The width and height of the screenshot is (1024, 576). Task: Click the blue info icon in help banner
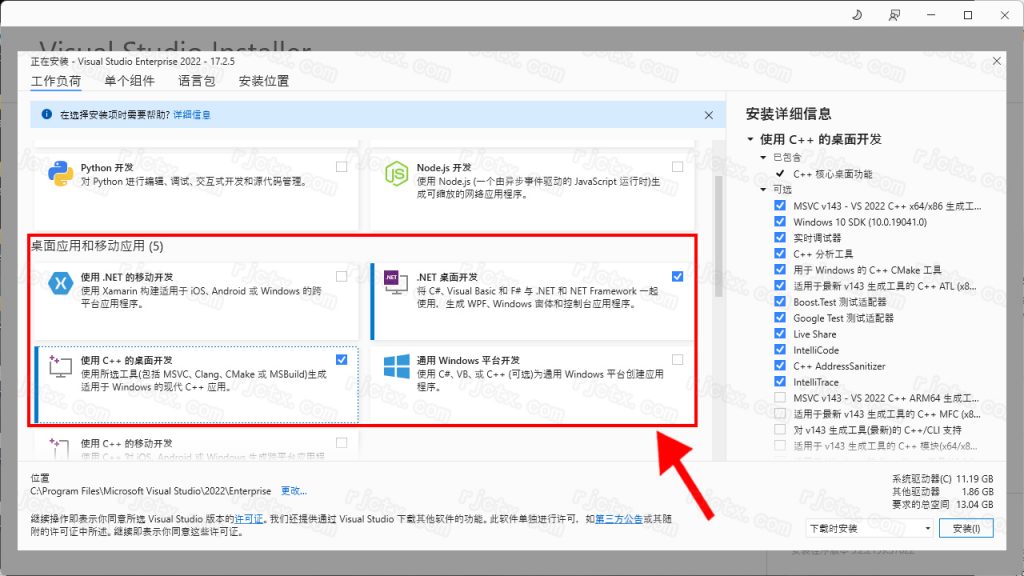pos(46,115)
